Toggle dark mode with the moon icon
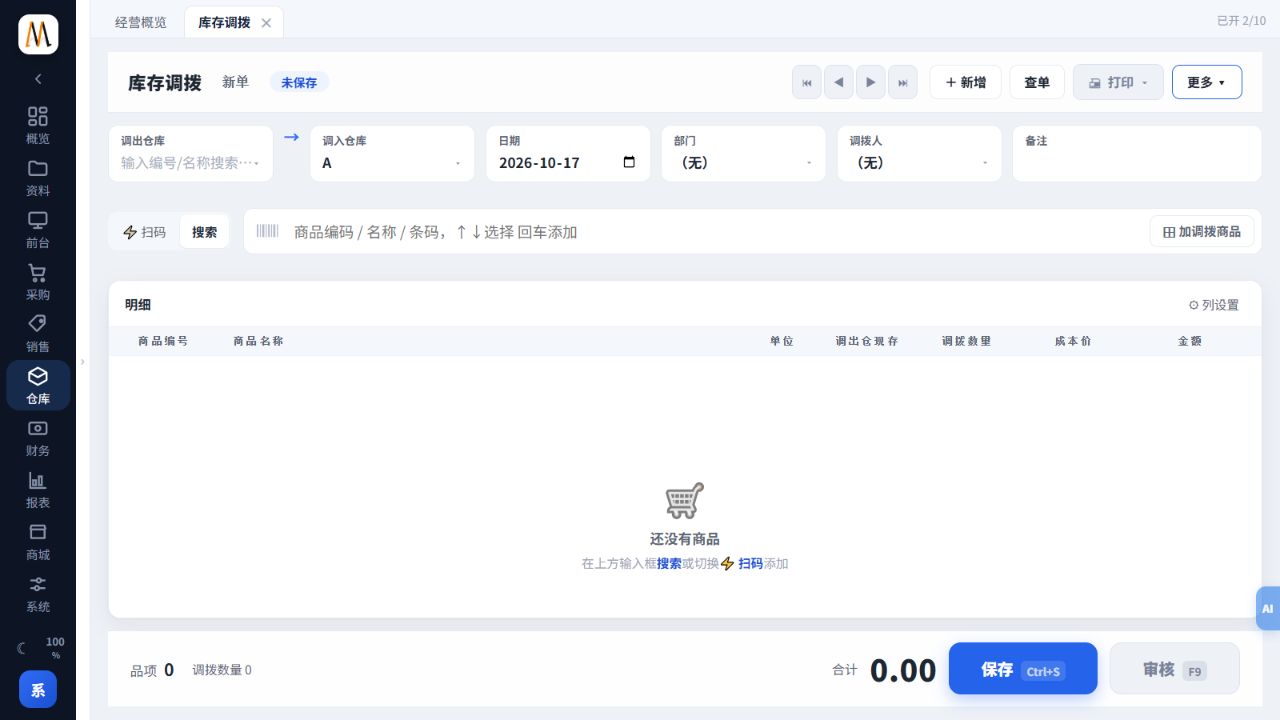 point(22,648)
